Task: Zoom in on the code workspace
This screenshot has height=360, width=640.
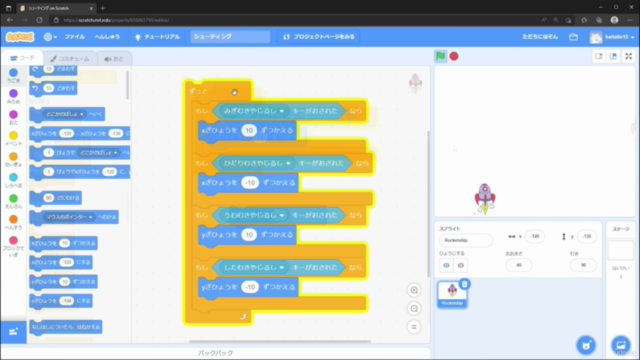Action: coord(414,290)
